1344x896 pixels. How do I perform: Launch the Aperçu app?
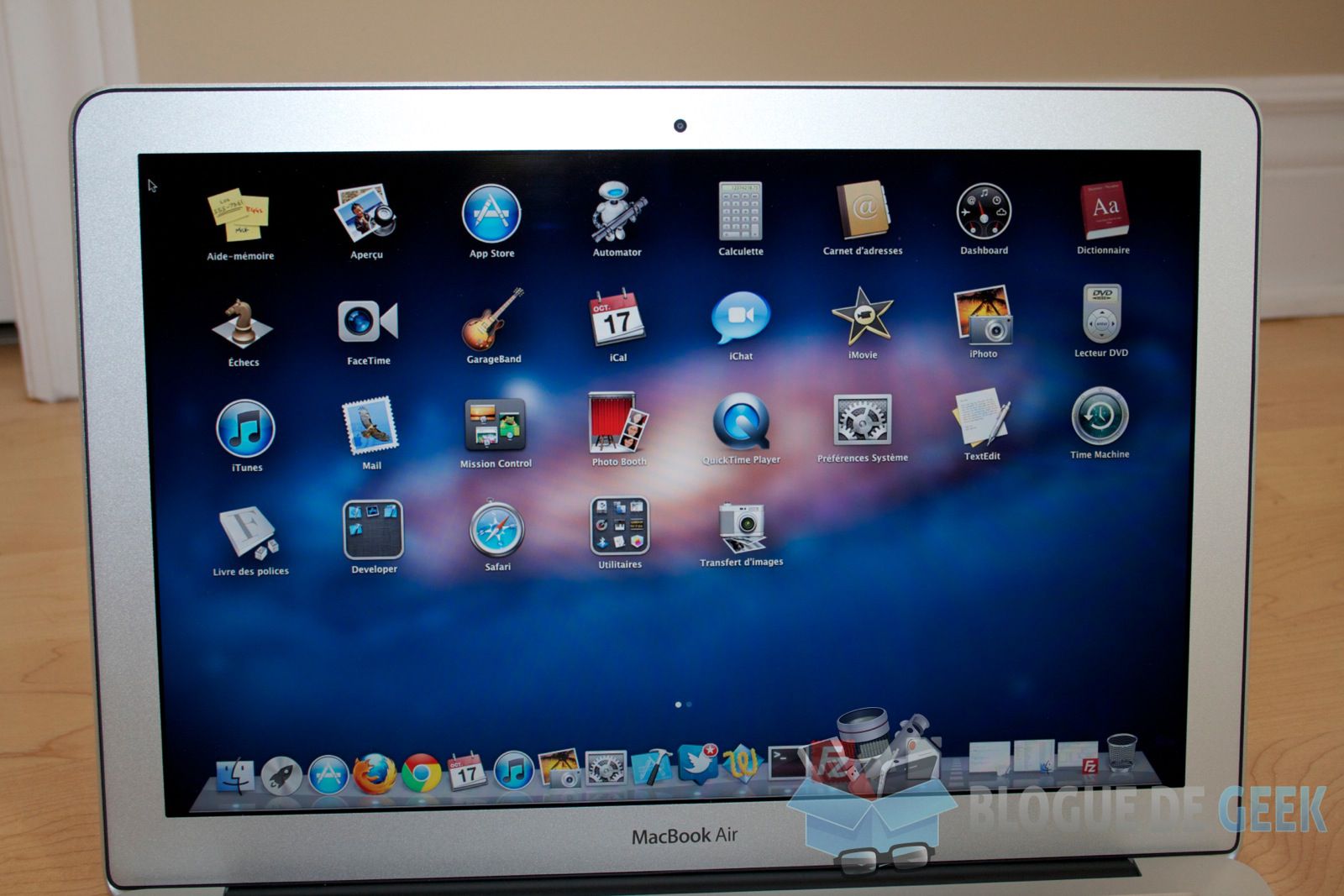tap(366, 214)
